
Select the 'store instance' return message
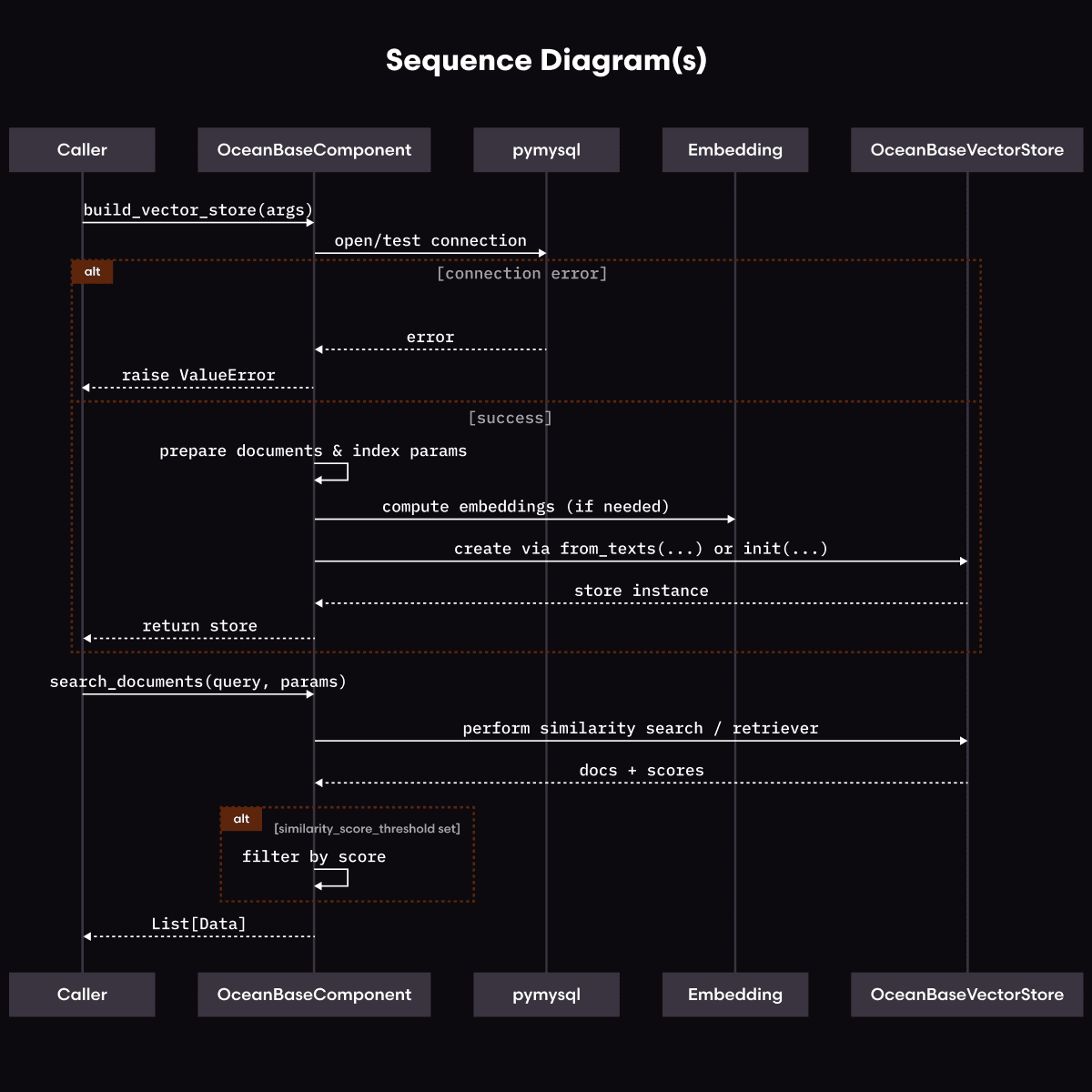point(641,591)
